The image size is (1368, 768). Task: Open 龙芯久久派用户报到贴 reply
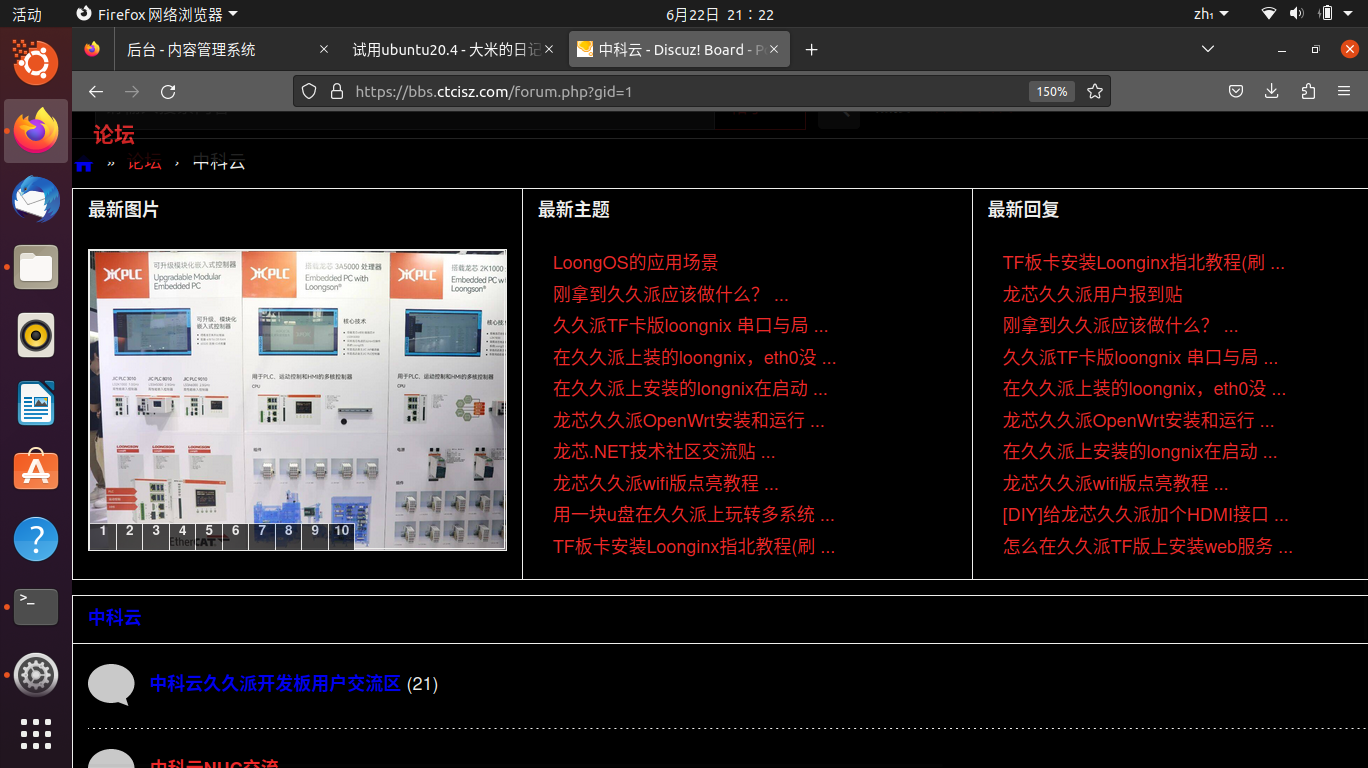point(1093,294)
